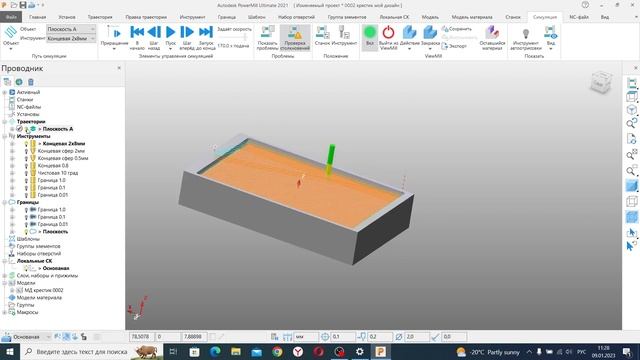640x360 pixels.
Task: Click the help question mark icon in the title bar
Action: (585, 5)
